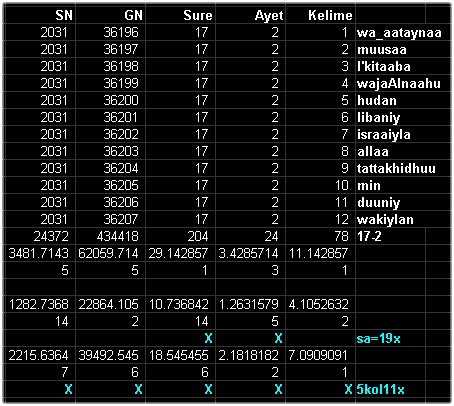
Task: Select the wajaAlnaahu cell
Action: tap(403, 83)
